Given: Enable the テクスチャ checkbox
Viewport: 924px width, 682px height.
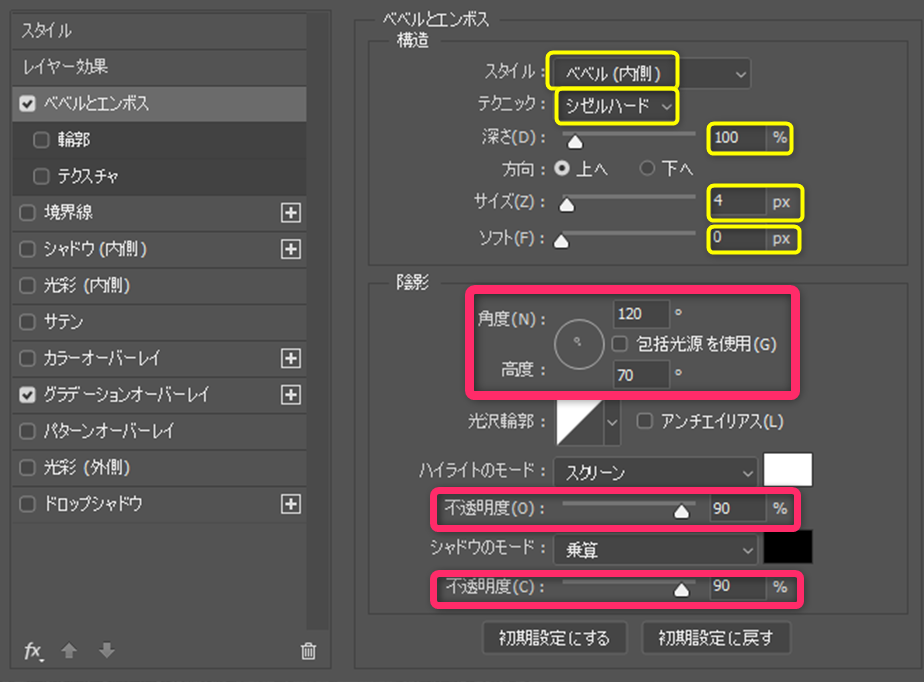Looking at the screenshot, I should click(x=41, y=177).
